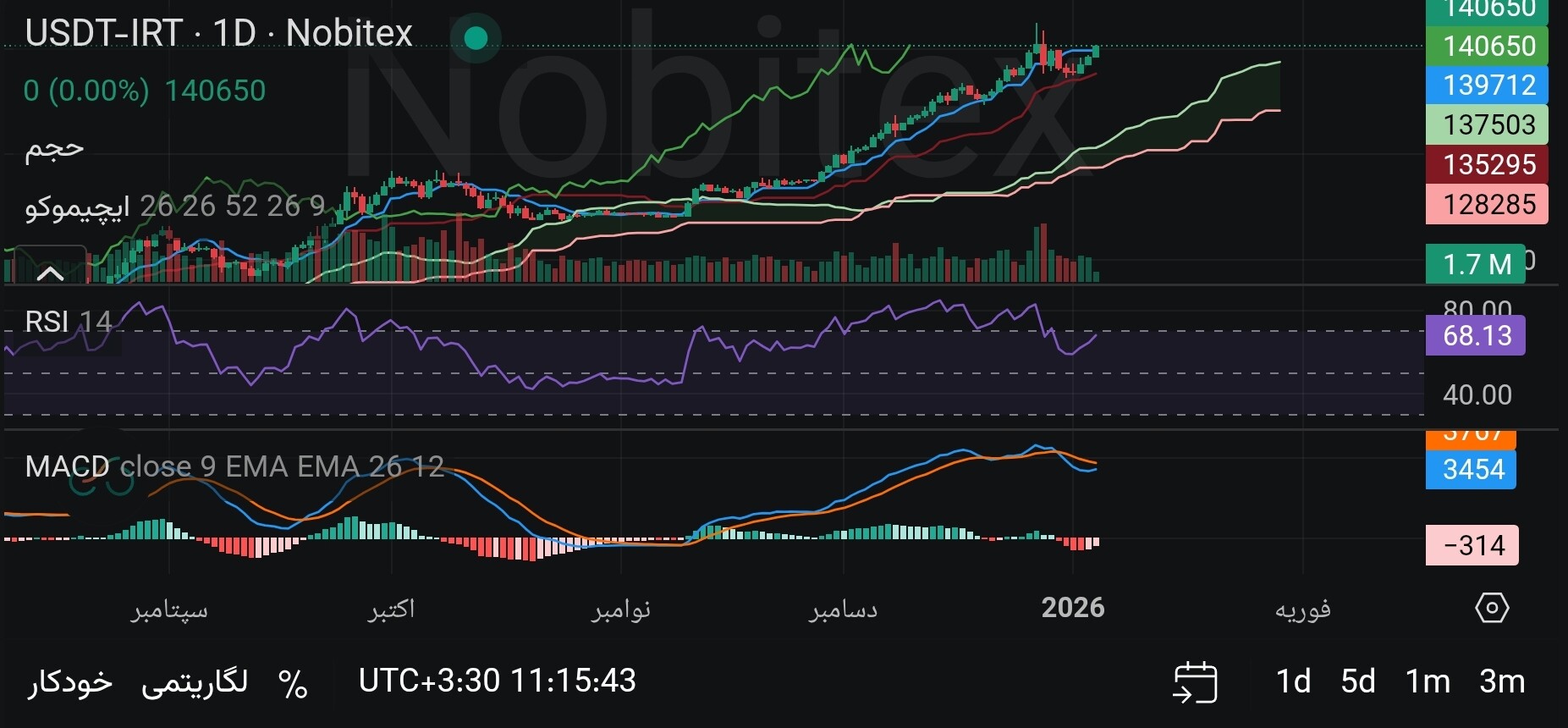The height and width of the screenshot is (728, 1568).
Task: Click the blue 139712 price axis label
Action: pyautogui.click(x=1487, y=85)
